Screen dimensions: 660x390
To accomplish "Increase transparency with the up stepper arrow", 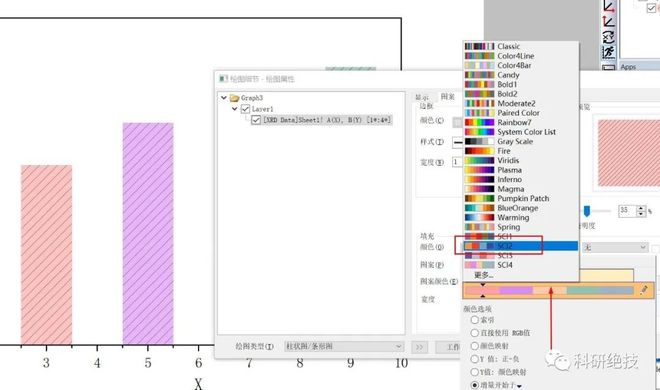I will [x=641, y=208].
